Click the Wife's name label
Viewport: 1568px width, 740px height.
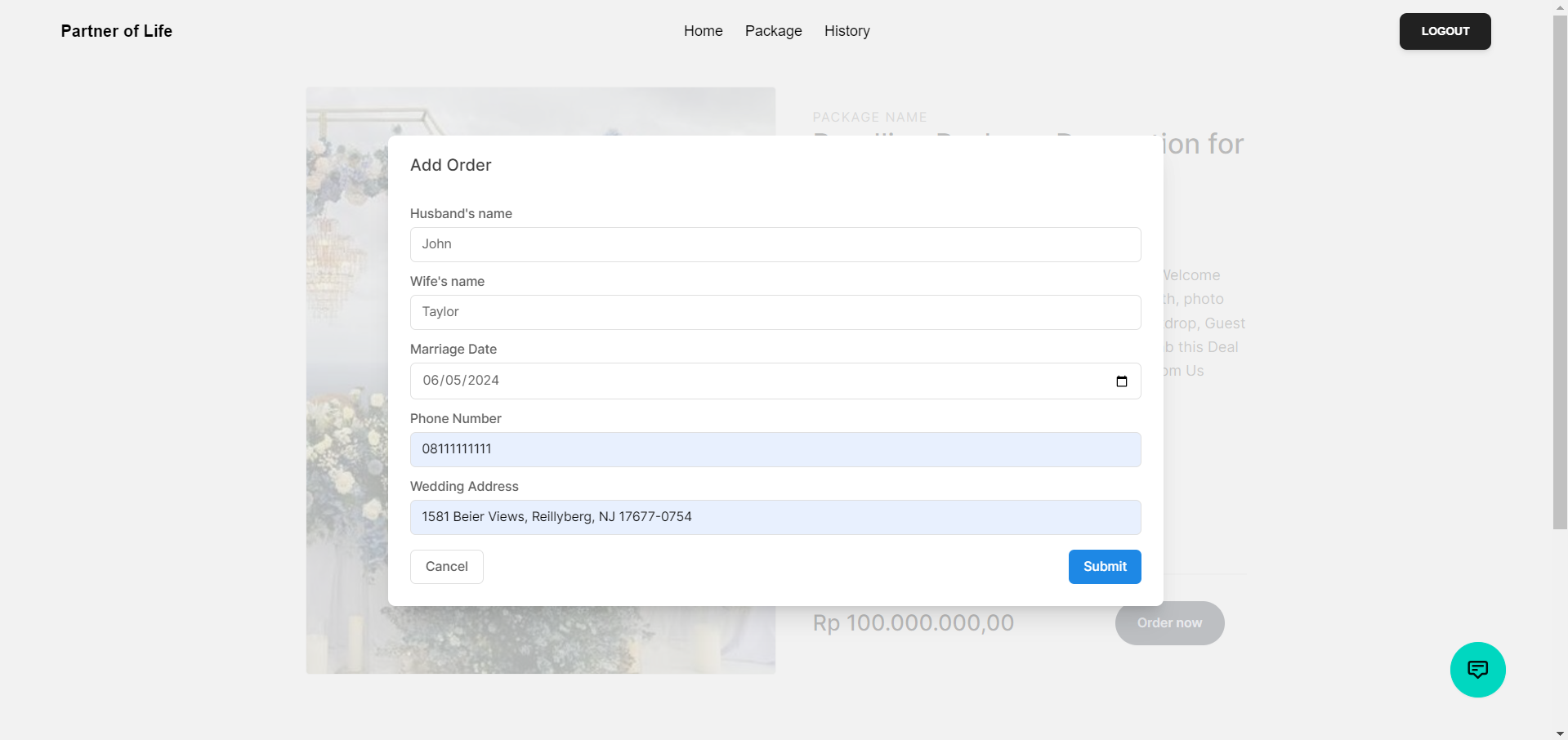(x=447, y=281)
